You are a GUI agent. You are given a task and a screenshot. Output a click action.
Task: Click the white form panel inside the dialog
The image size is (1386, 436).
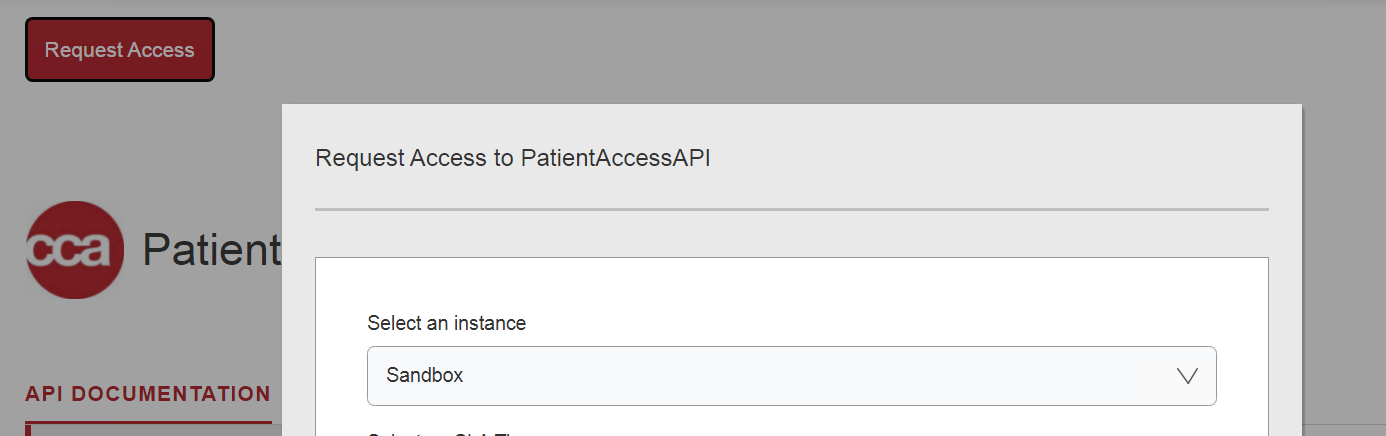pos(791,290)
